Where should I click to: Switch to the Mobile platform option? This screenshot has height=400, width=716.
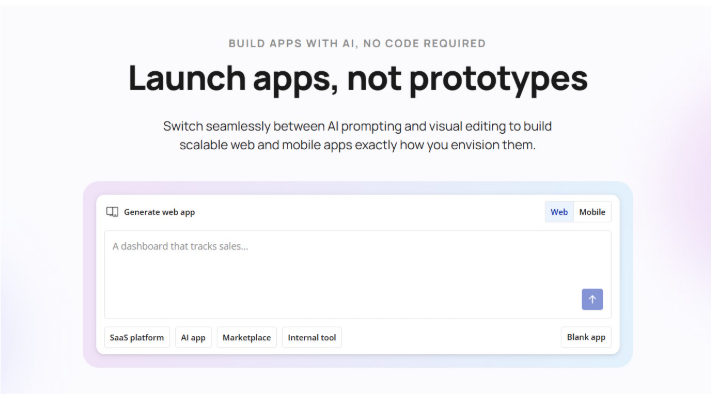pyautogui.click(x=592, y=212)
